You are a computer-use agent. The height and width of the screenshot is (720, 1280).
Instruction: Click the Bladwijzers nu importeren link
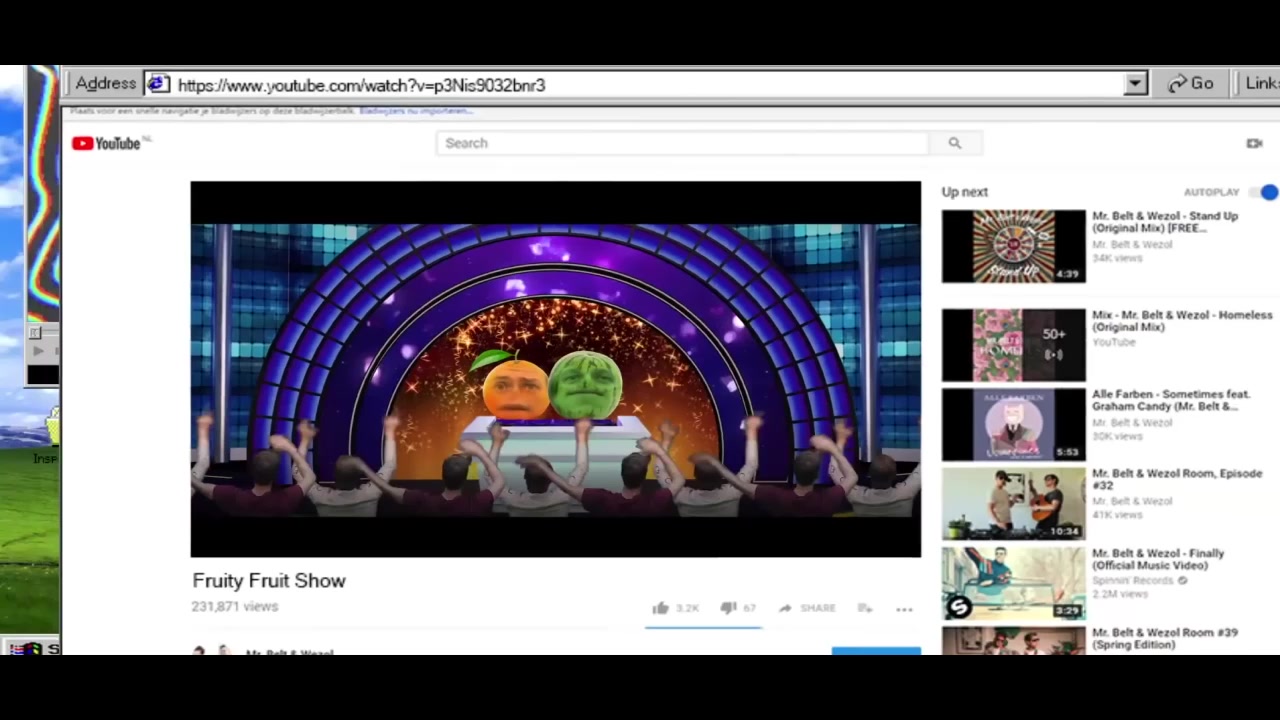(x=416, y=111)
